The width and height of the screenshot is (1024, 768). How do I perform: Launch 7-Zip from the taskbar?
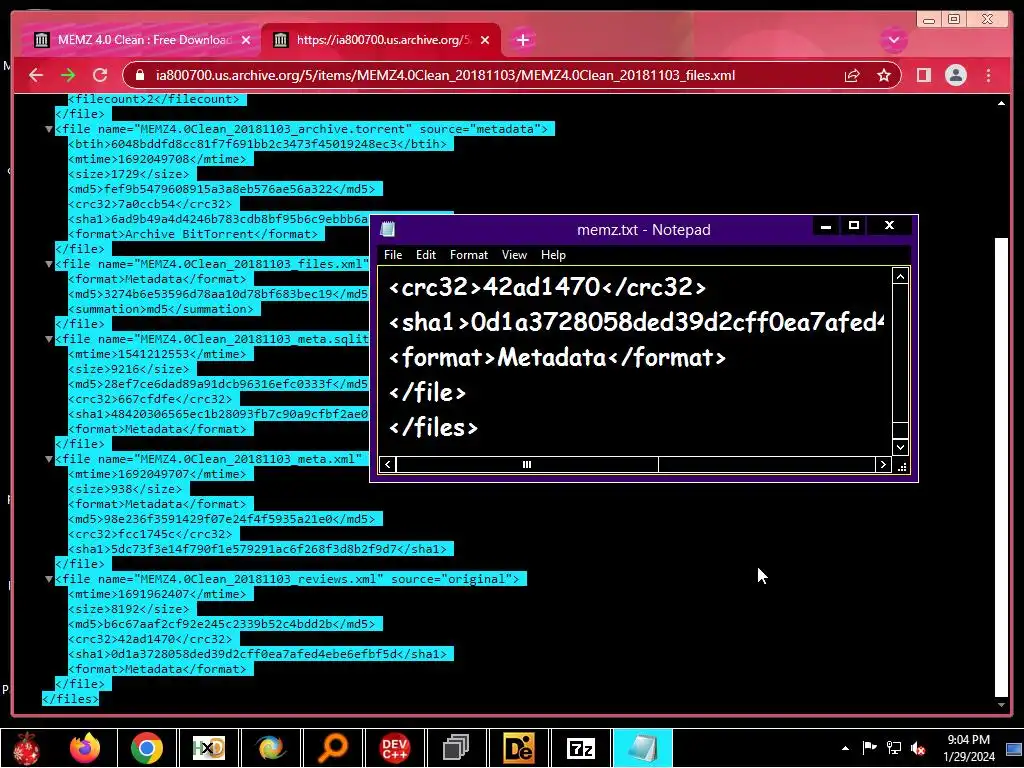pos(581,748)
